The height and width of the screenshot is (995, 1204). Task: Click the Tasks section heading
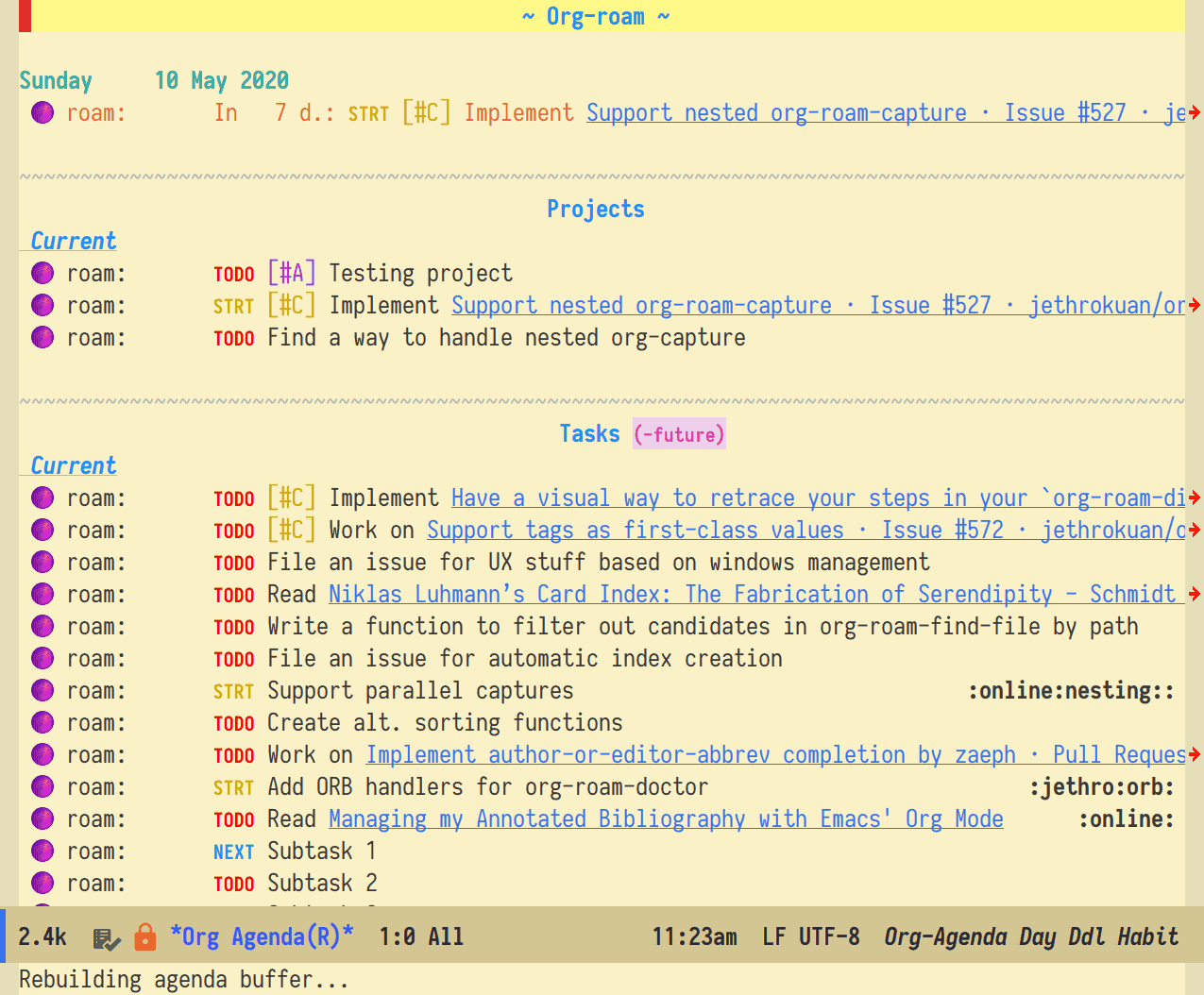coord(590,434)
